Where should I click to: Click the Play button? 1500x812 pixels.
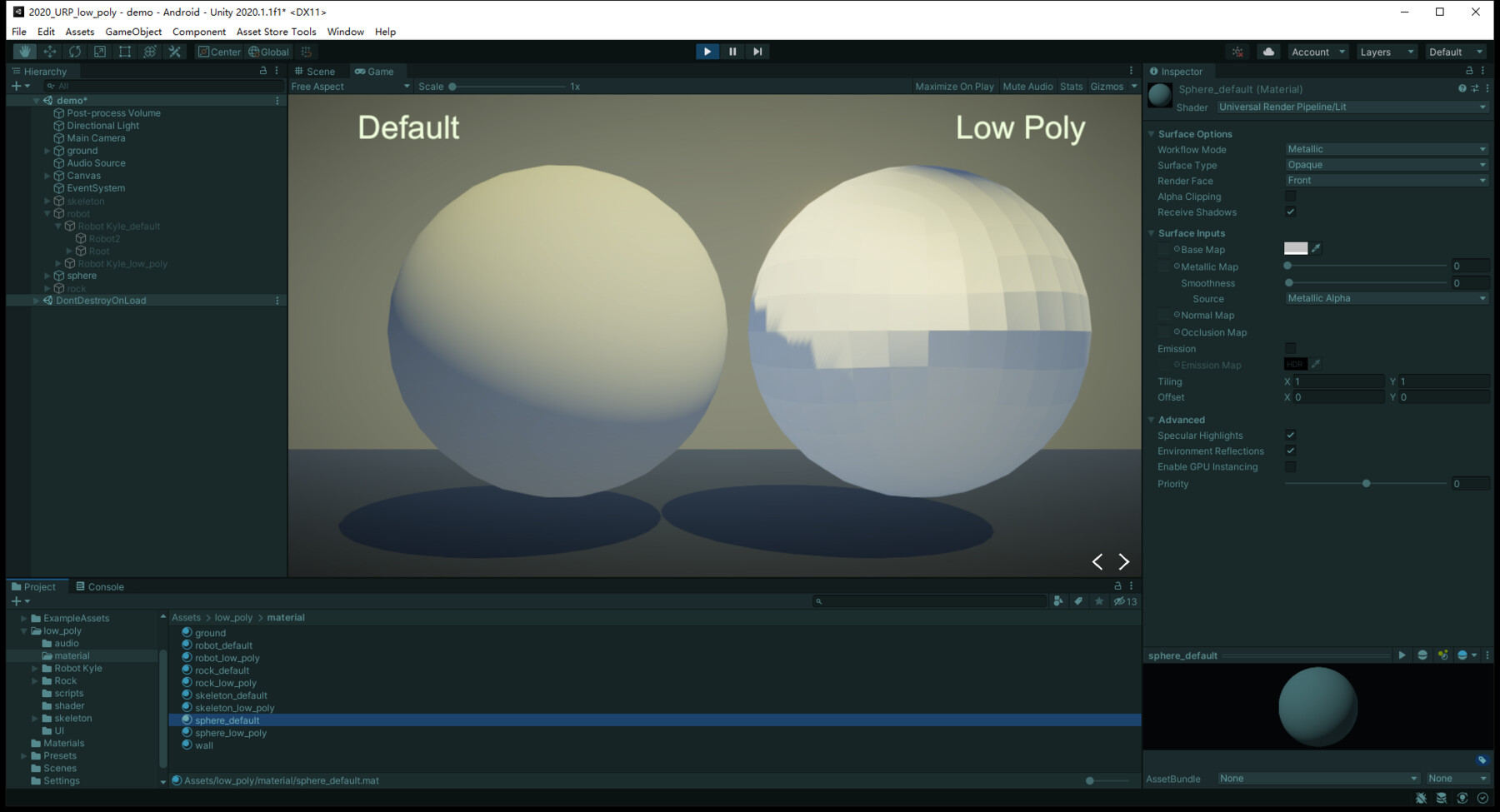pyautogui.click(x=707, y=51)
